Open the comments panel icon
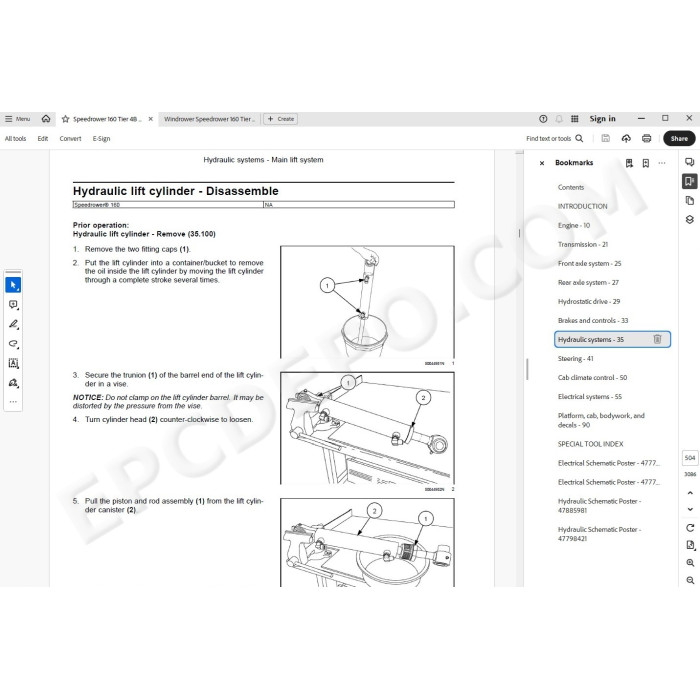 coord(690,162)
